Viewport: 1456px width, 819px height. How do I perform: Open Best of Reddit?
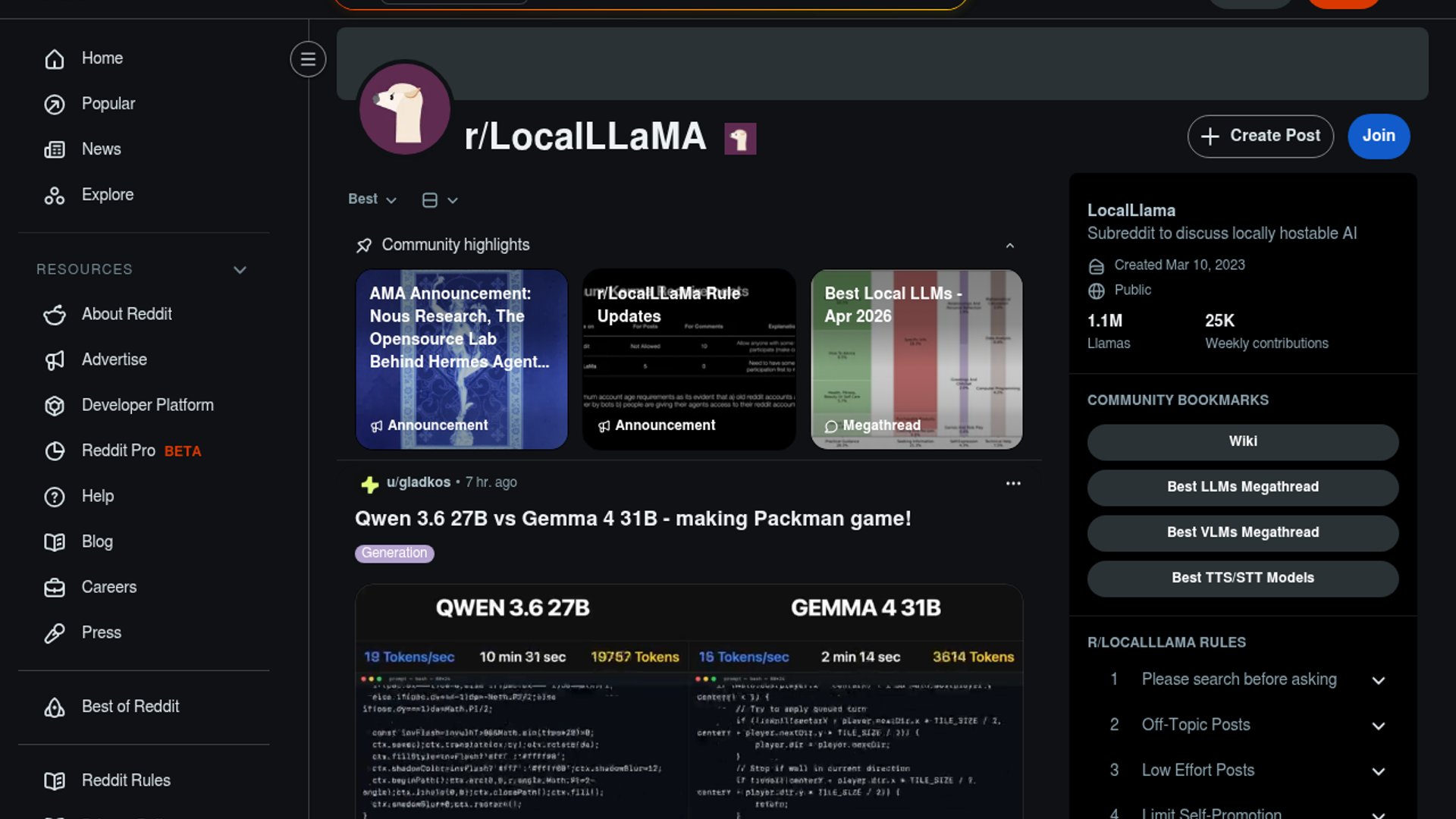pos(130,707)
